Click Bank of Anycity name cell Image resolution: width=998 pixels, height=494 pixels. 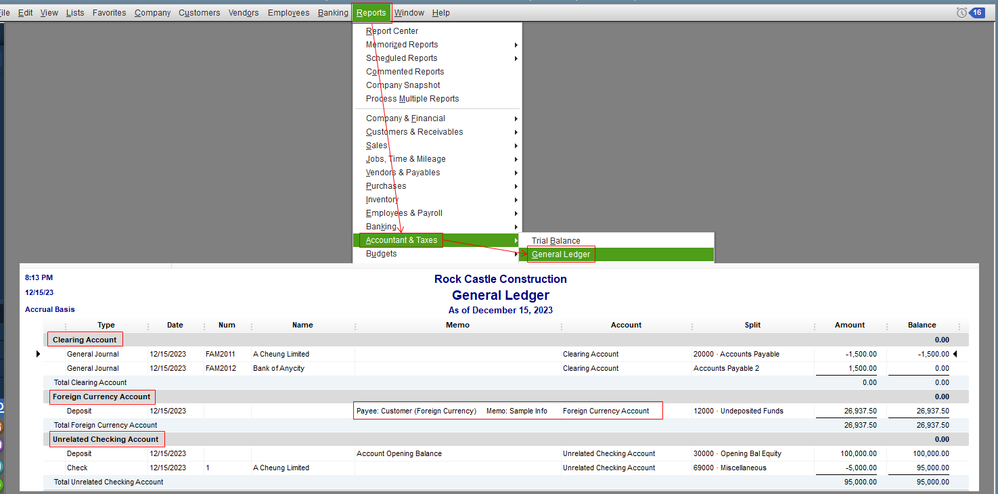click(278, 368)
